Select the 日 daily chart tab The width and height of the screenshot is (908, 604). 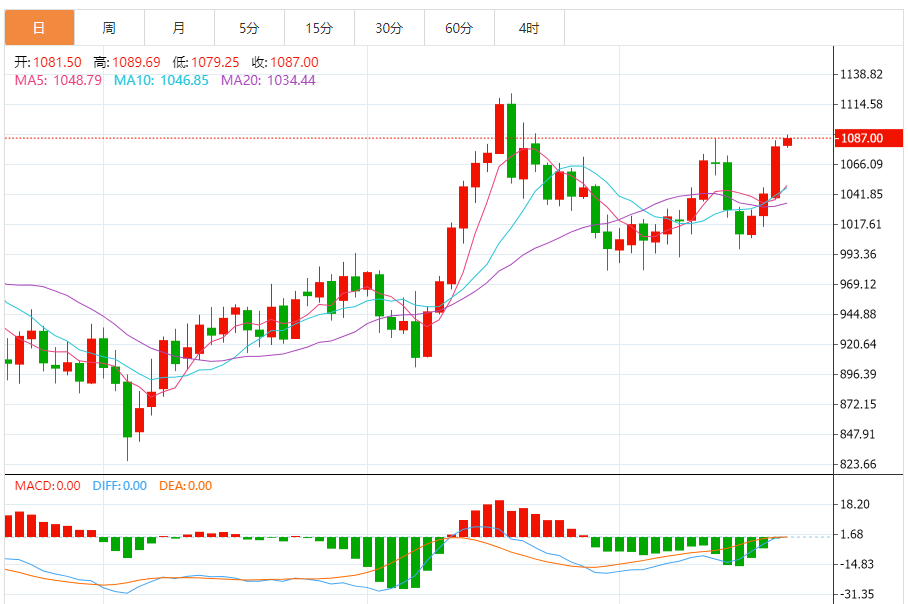pos(39,28)
